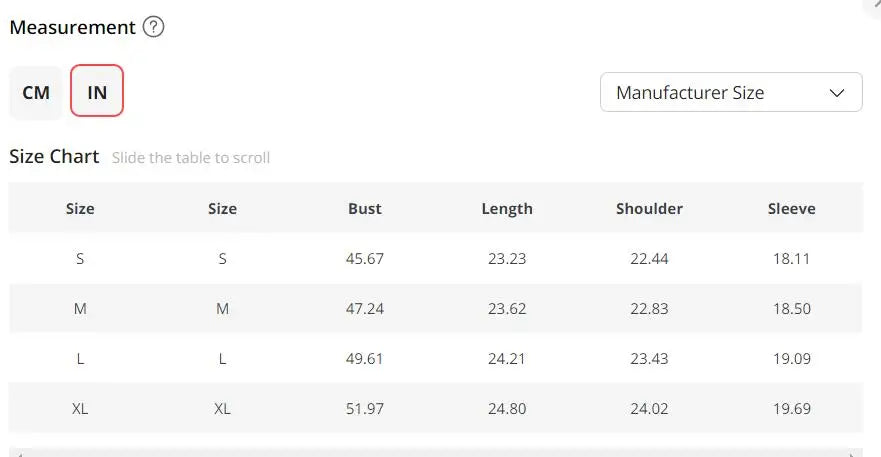Click the Length column header
Image resolution: width=881 pixels, height=457 pixels.
coord(507,209)
